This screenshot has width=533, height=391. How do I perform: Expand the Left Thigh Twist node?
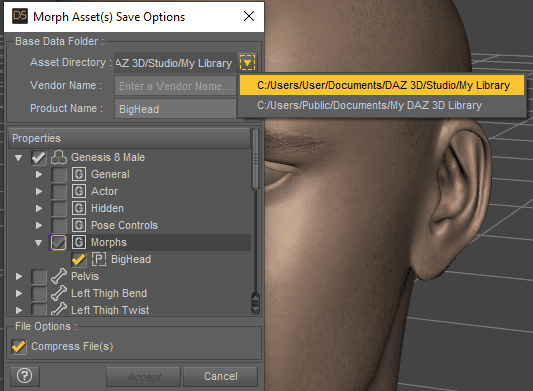point(19,310)
